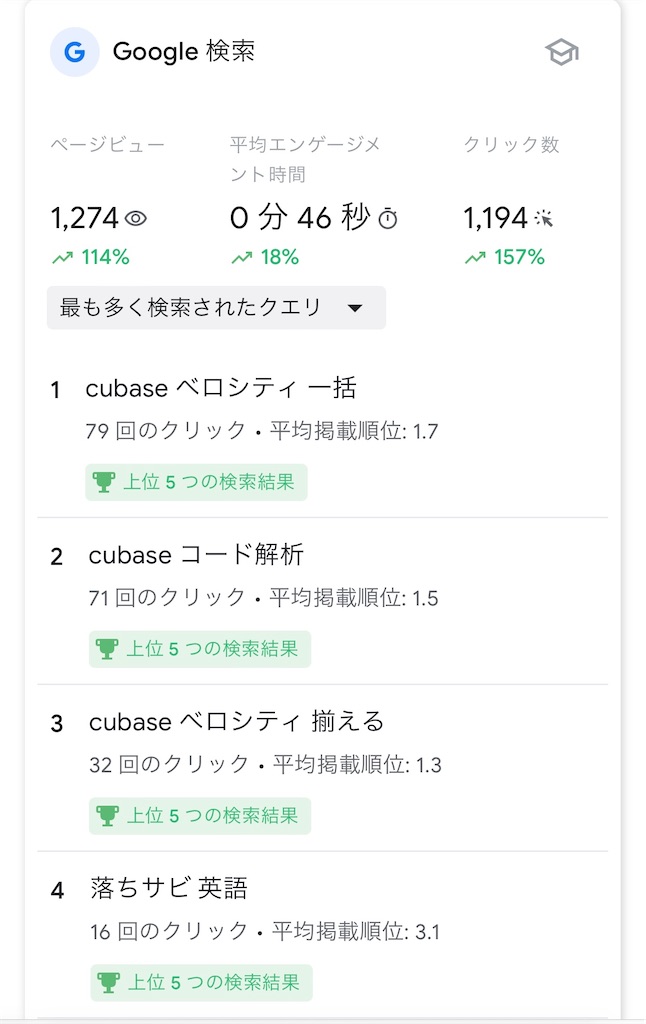
Task: Click the eye icon next to ページビュー count
Action: pos(138,217)
